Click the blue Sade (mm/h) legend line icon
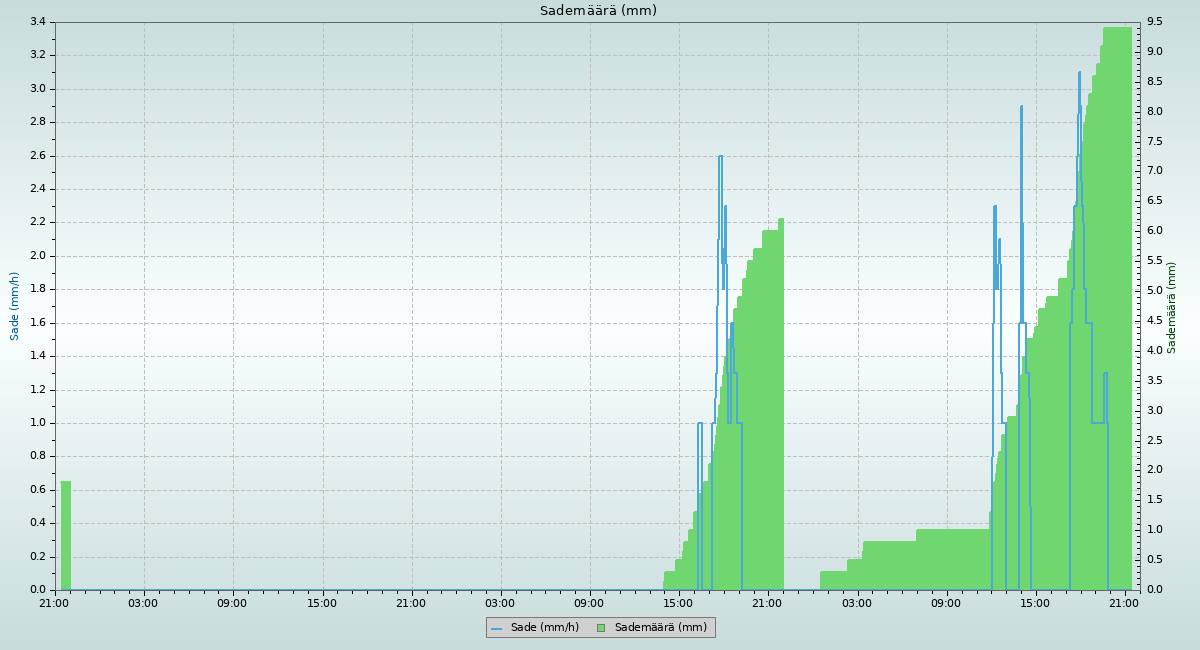Screen dimensions: 1200x650 [496, 628]
